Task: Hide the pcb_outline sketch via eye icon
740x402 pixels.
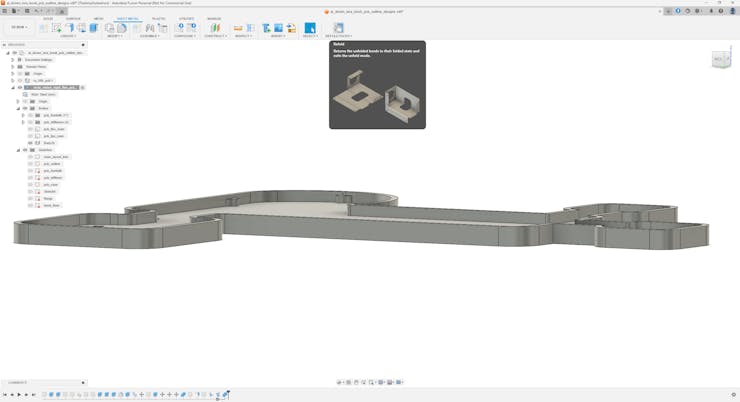Action: point(31,164)
